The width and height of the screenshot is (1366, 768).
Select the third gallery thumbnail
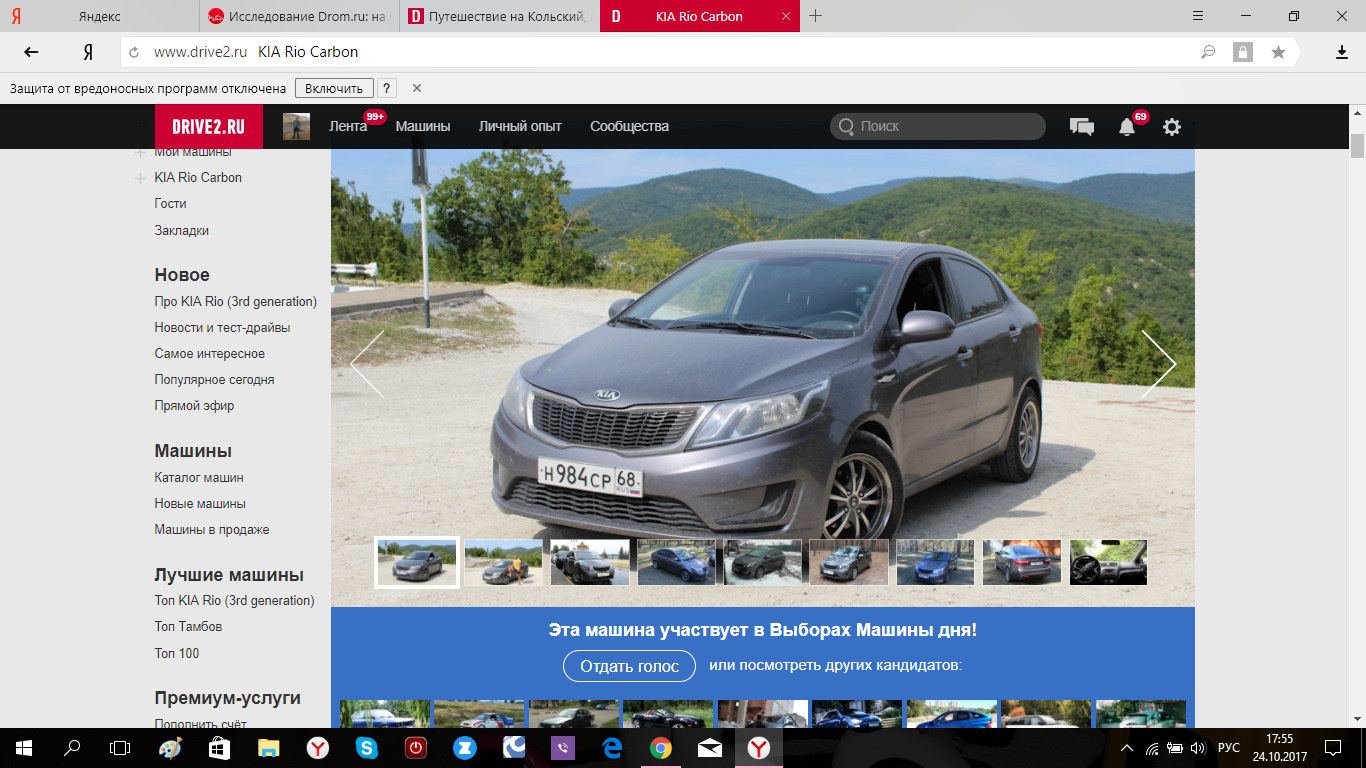(590, 562)
